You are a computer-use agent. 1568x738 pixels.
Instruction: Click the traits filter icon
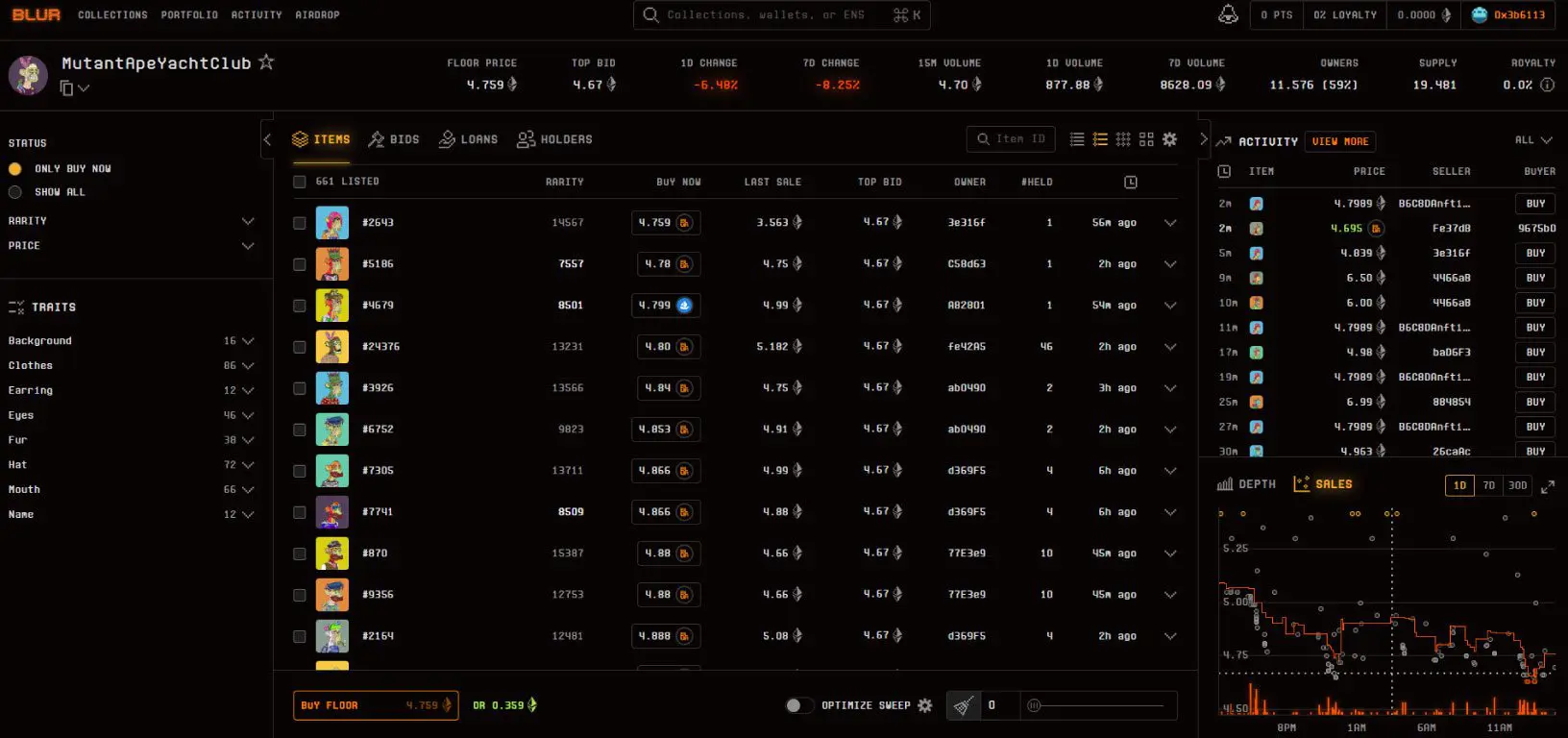pyautogui.click(x=16, y=307)
